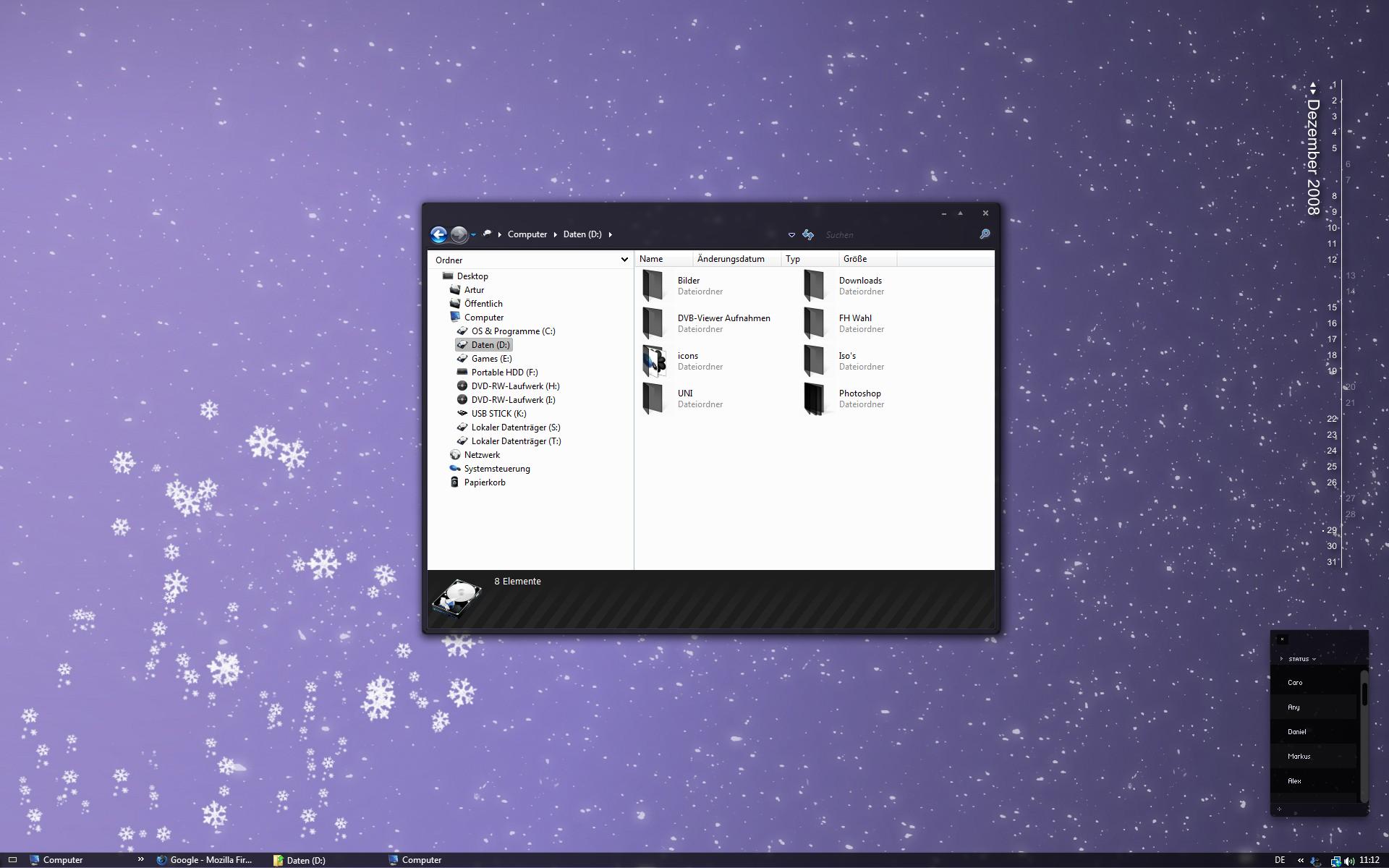Image resolution: width=1389 pixels, height=868 pixels.
Task: Open the Photoshop folder icon
Action: [x=814, y=399]
